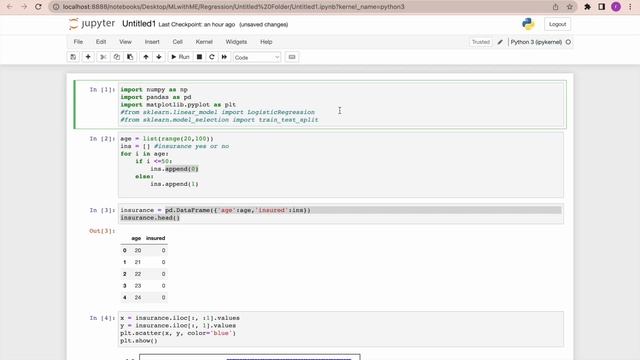Click the 'age' column header
Viewport: 640px width, 360px height.
136,238
